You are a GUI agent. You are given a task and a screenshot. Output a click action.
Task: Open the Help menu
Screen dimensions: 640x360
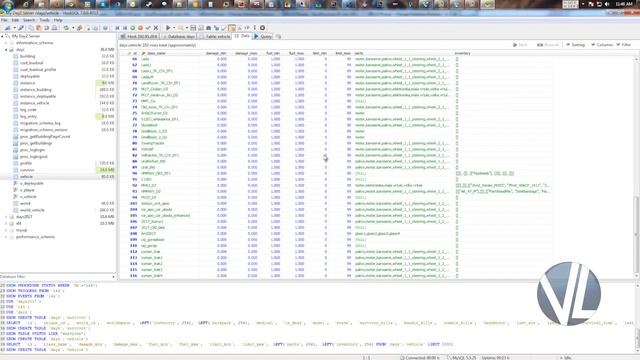coord(58,20)
